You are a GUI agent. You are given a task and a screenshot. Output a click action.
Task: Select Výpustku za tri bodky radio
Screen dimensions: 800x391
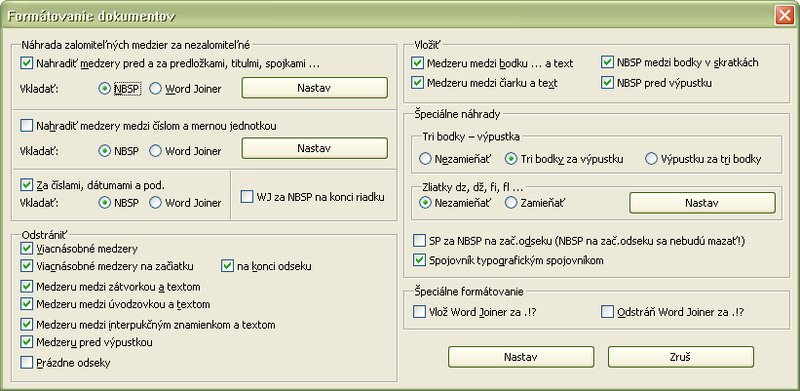coord(651,159)
